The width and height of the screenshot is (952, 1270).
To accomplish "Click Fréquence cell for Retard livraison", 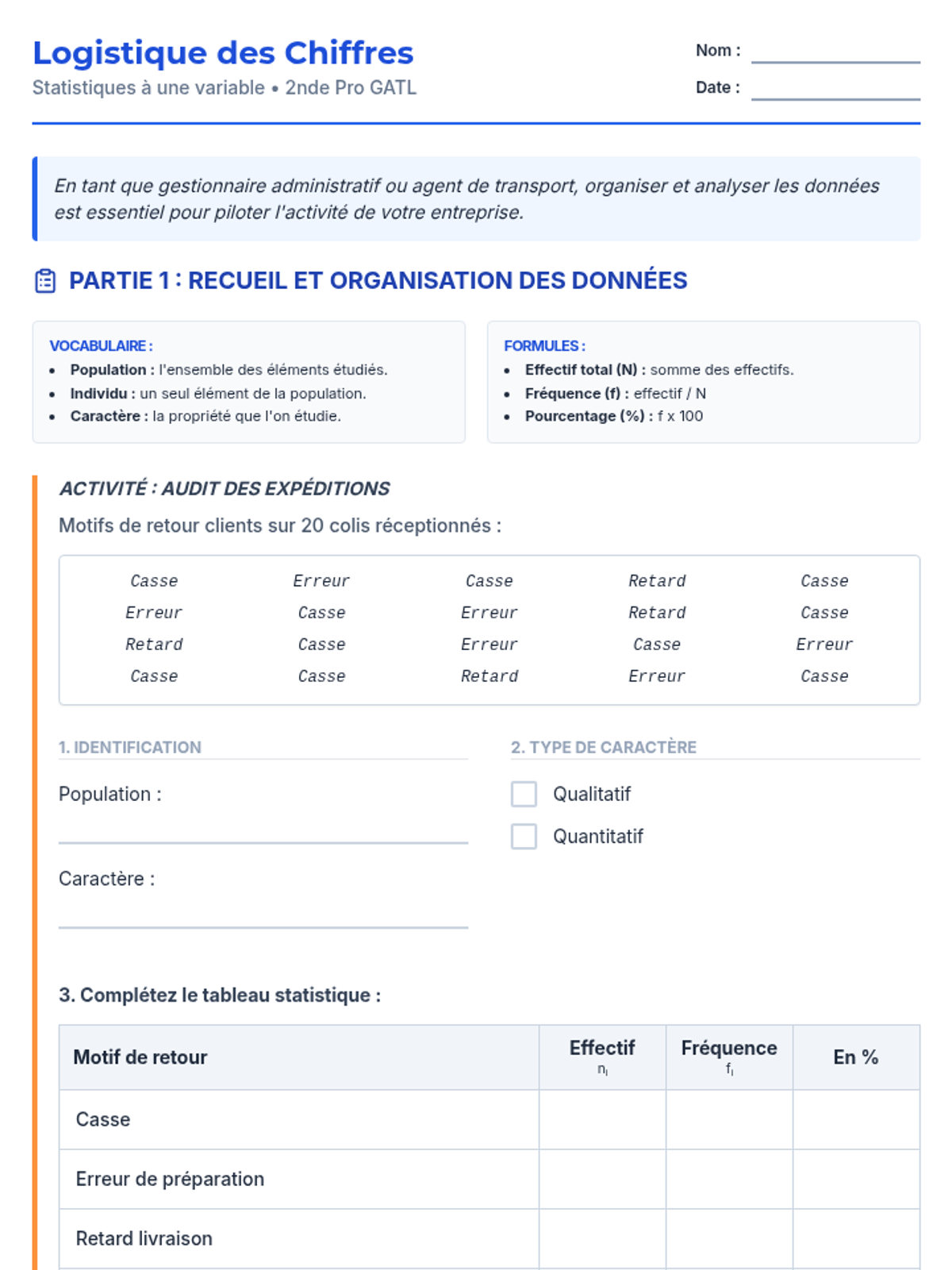I will [729, 1238].
